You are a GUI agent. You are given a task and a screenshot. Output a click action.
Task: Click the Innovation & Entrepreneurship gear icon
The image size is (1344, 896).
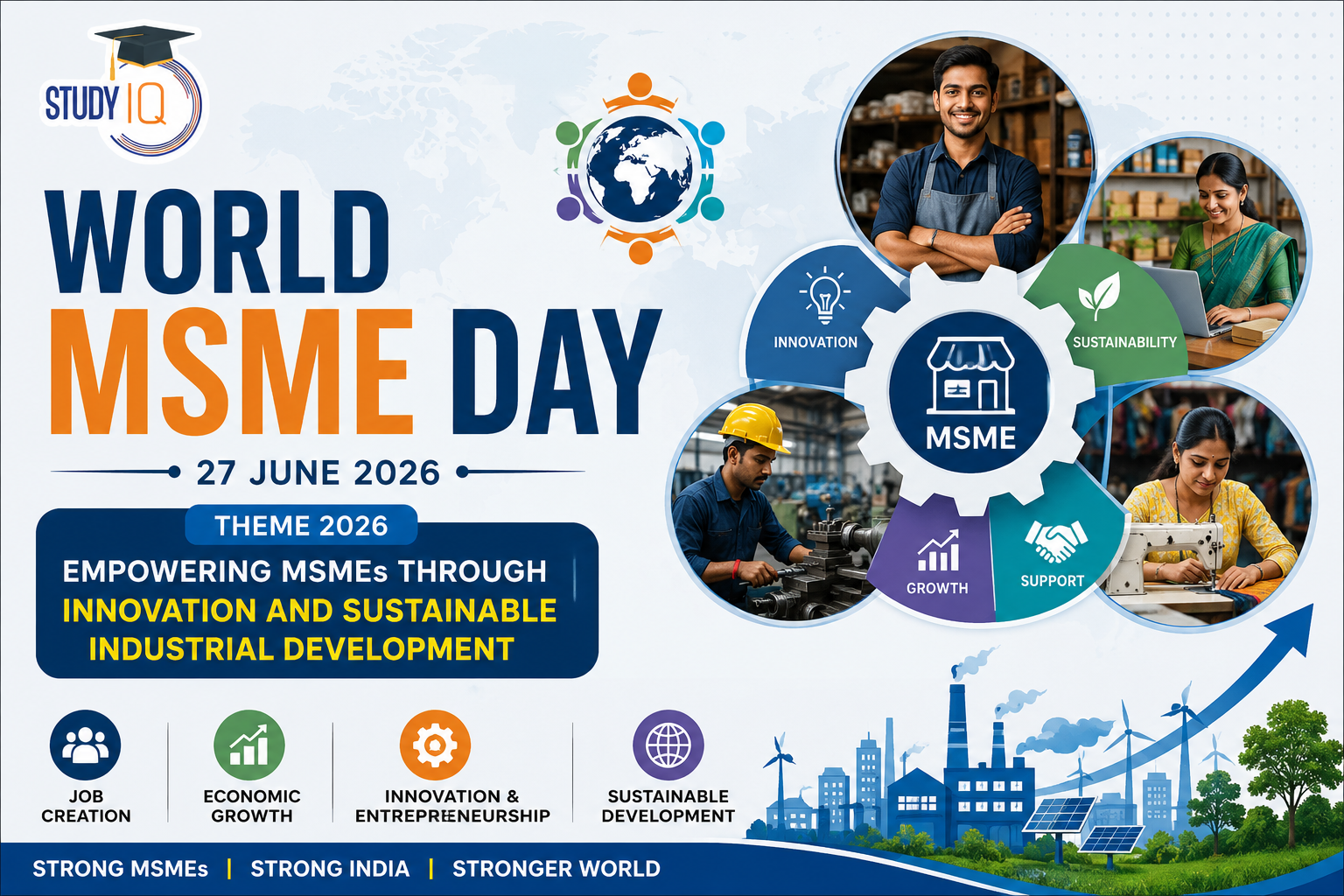click(x=435, y=745)
